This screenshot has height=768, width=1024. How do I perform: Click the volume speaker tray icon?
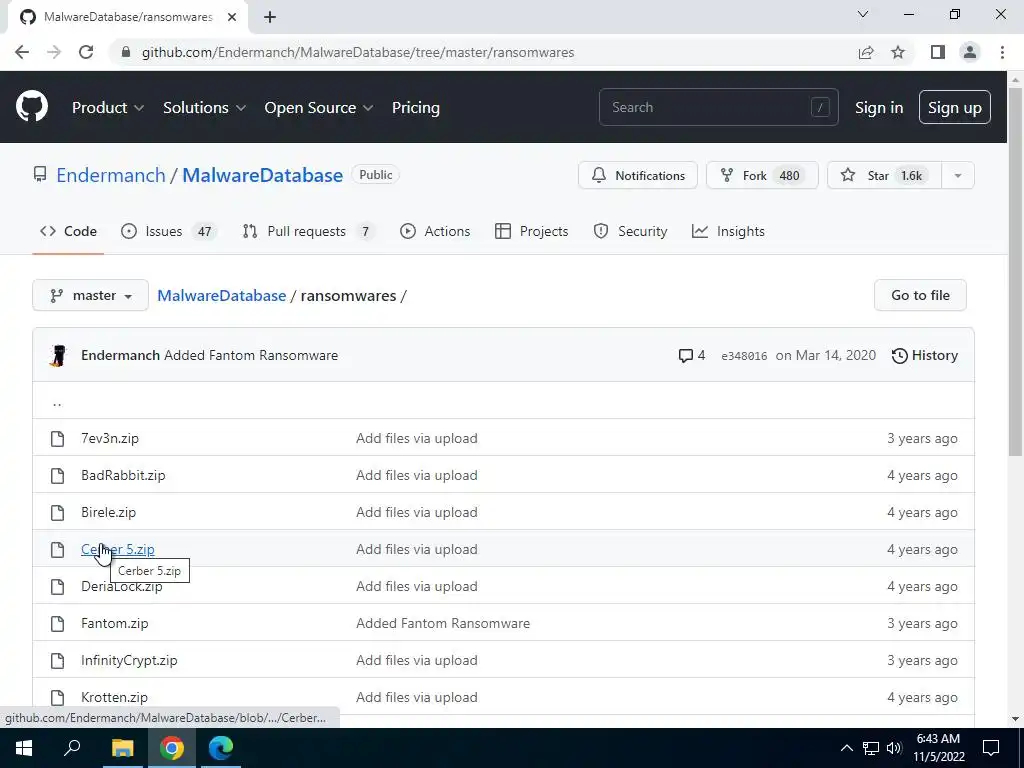point(894,748)
